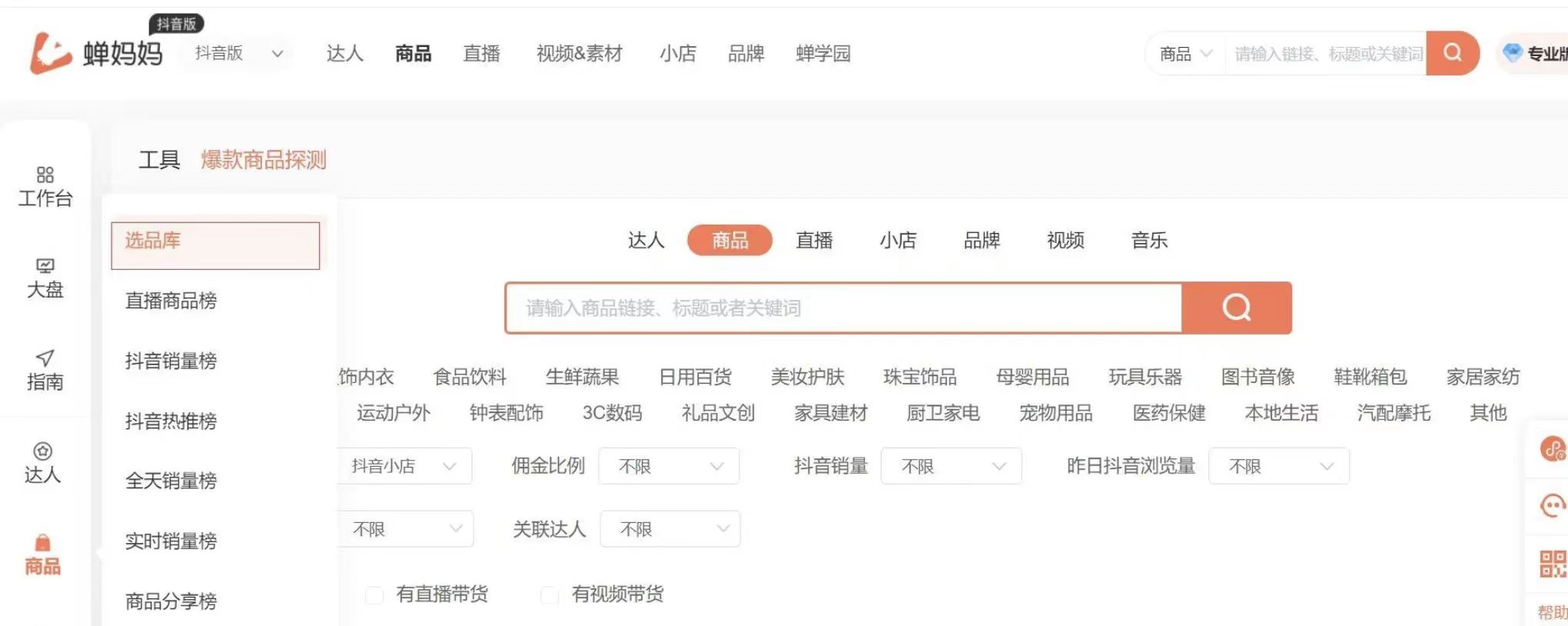Open 商品分享榜 in submenu

pos(171,601)
